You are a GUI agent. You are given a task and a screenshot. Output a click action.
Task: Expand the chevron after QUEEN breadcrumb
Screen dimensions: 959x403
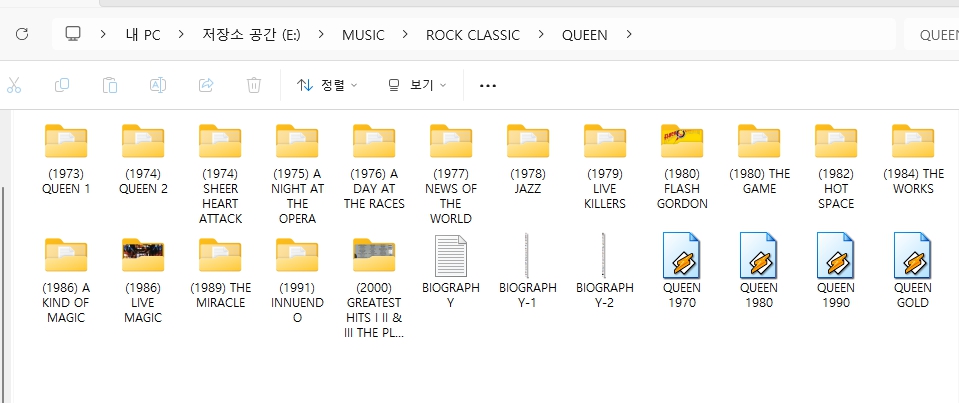[629, 34]
